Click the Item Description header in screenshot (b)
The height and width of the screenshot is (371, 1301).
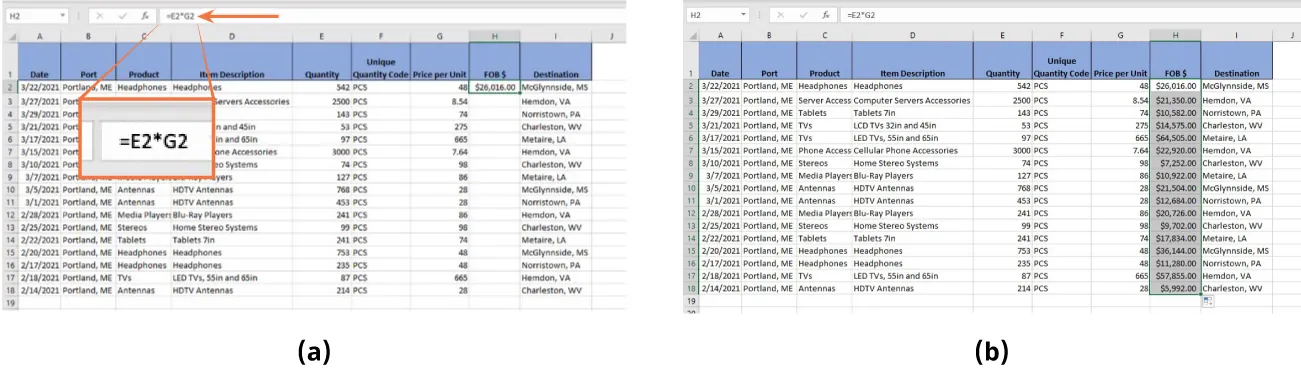point(912,60)
